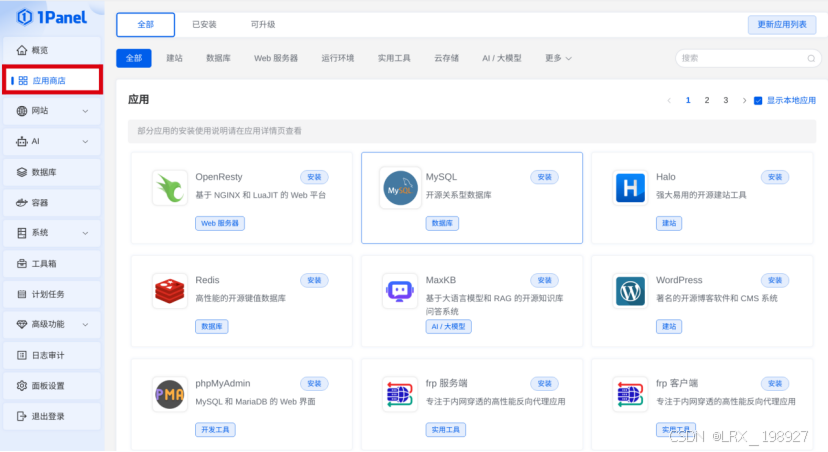Install MySQL with its 安装 button
Screen dimensions: 828x452
pyautogui.click(x=544, y=177)
